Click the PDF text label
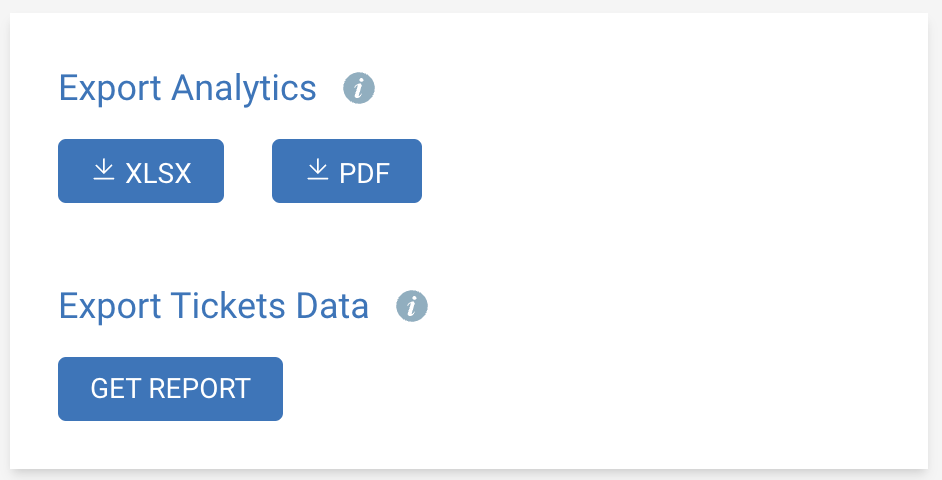This screenshot has height=480, width=942. point(365,174)
